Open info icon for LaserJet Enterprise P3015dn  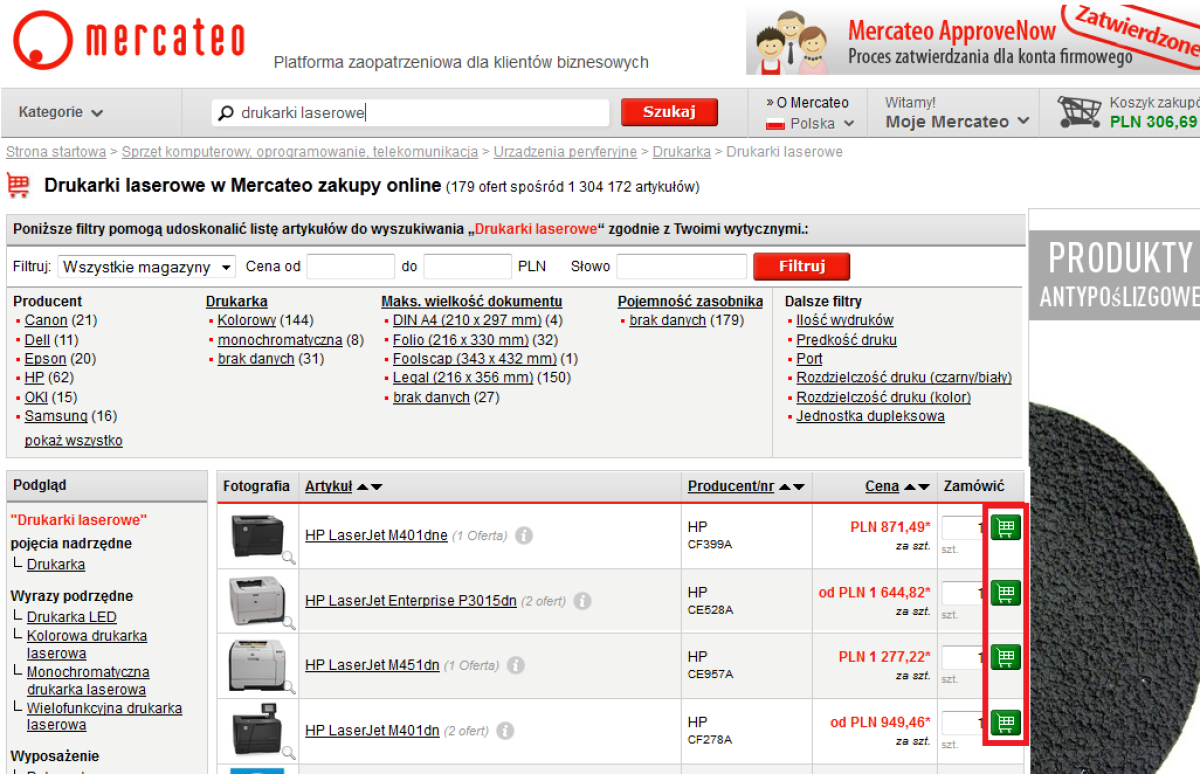[583, 601]
